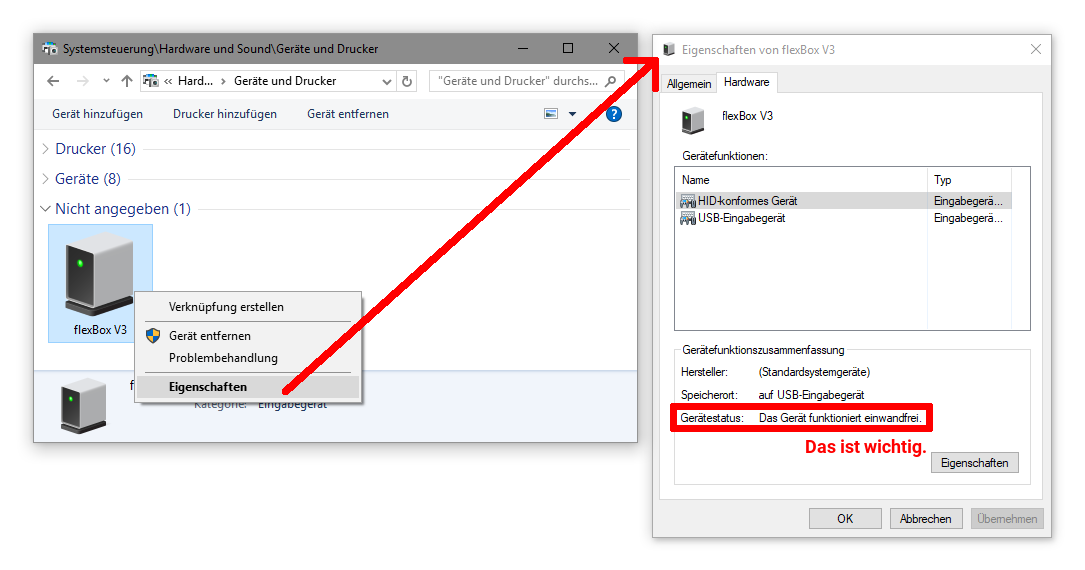The width and height of the screenshot is (1085, 570).
Task: Click the device thumbnail in the details pane
Action: [84, 405]
